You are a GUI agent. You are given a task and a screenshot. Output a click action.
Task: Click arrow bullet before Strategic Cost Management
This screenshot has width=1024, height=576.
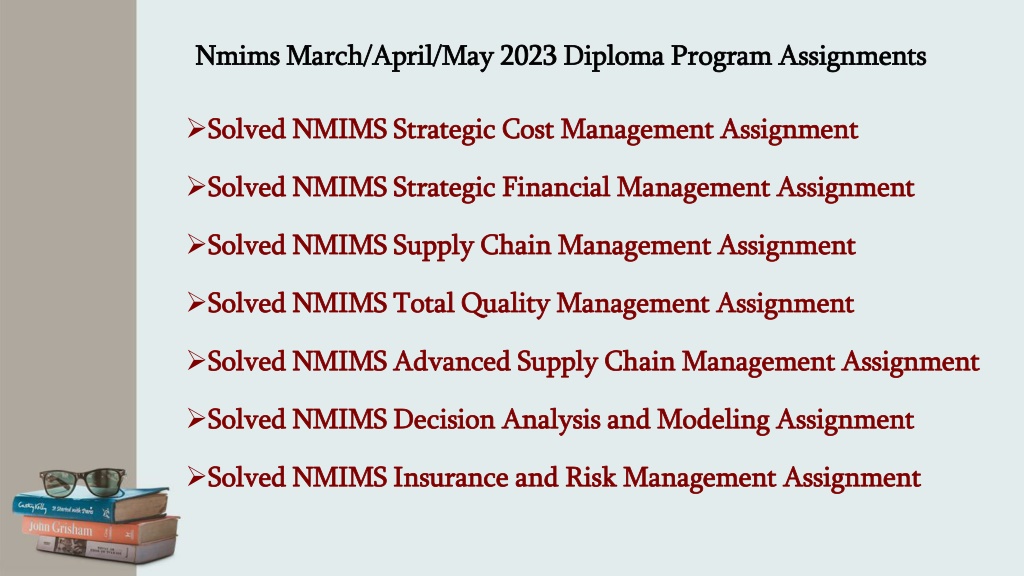197,128
